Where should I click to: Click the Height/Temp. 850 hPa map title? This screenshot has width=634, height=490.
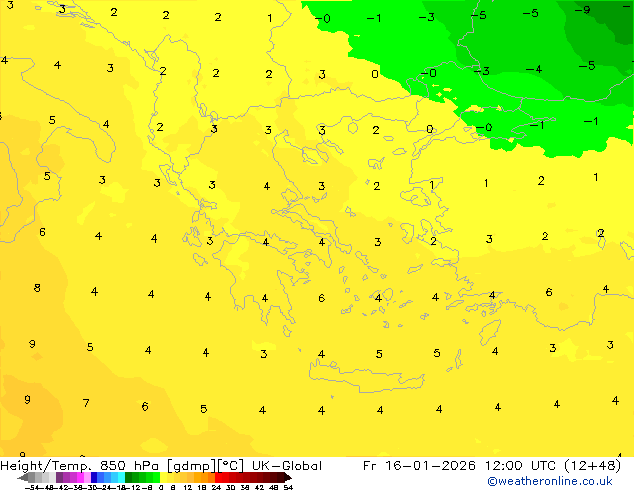point(79,466)
